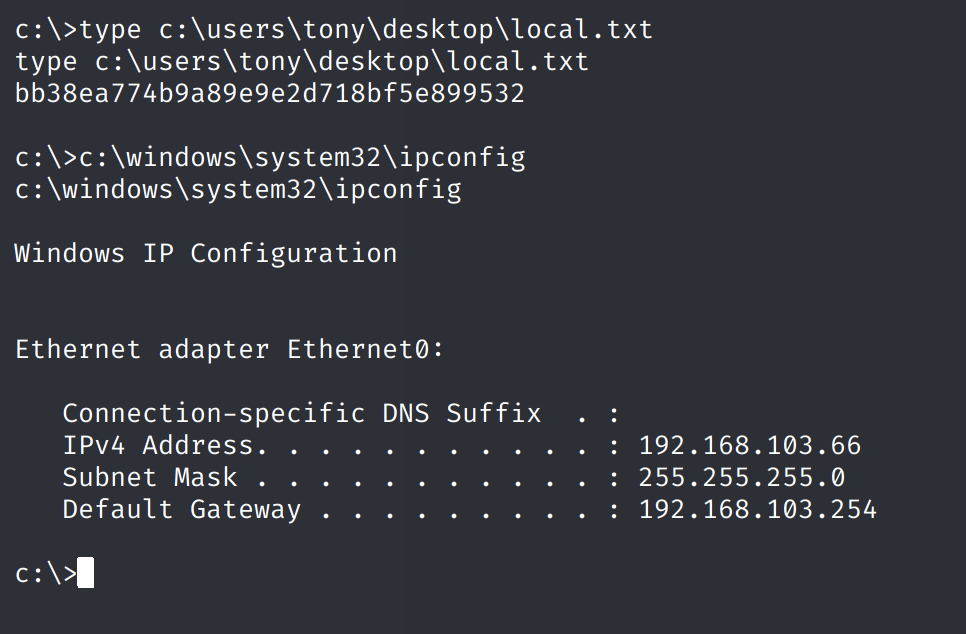966x634 pixels.
Task: Click the word Configuration in the heading
Action: click(x=294, y=254)
